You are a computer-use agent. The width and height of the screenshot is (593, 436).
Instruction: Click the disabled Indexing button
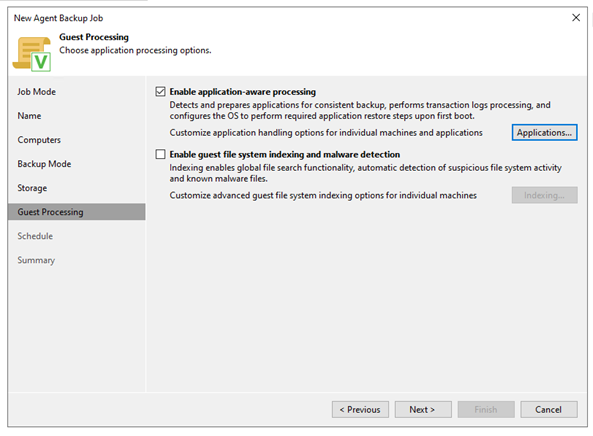544,195
